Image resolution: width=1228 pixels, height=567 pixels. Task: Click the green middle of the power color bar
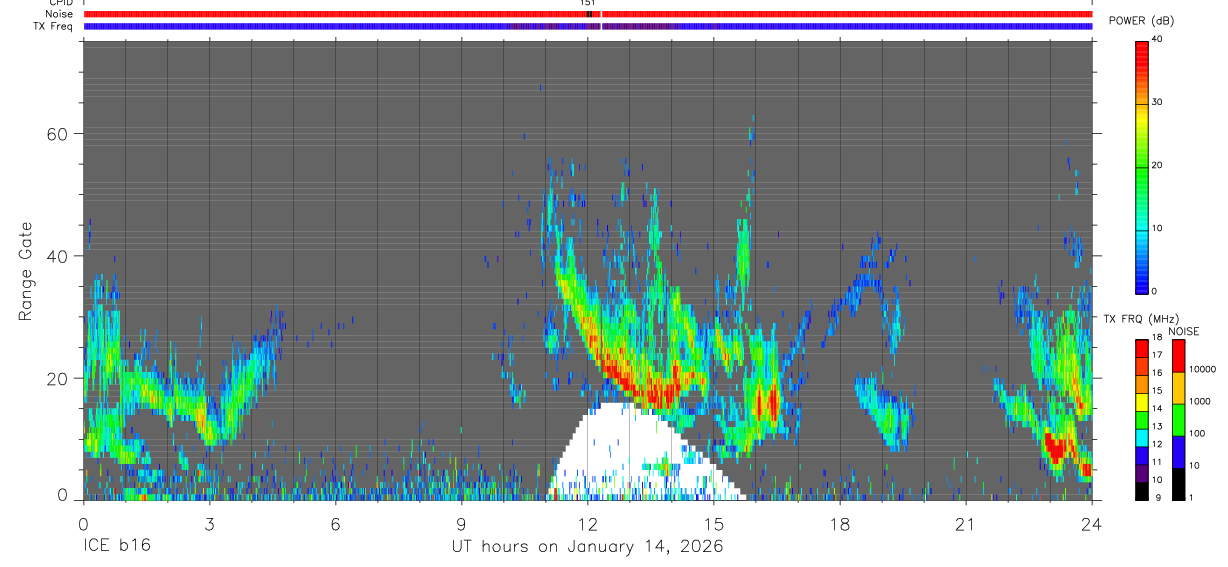click(x=1142, y=165)
